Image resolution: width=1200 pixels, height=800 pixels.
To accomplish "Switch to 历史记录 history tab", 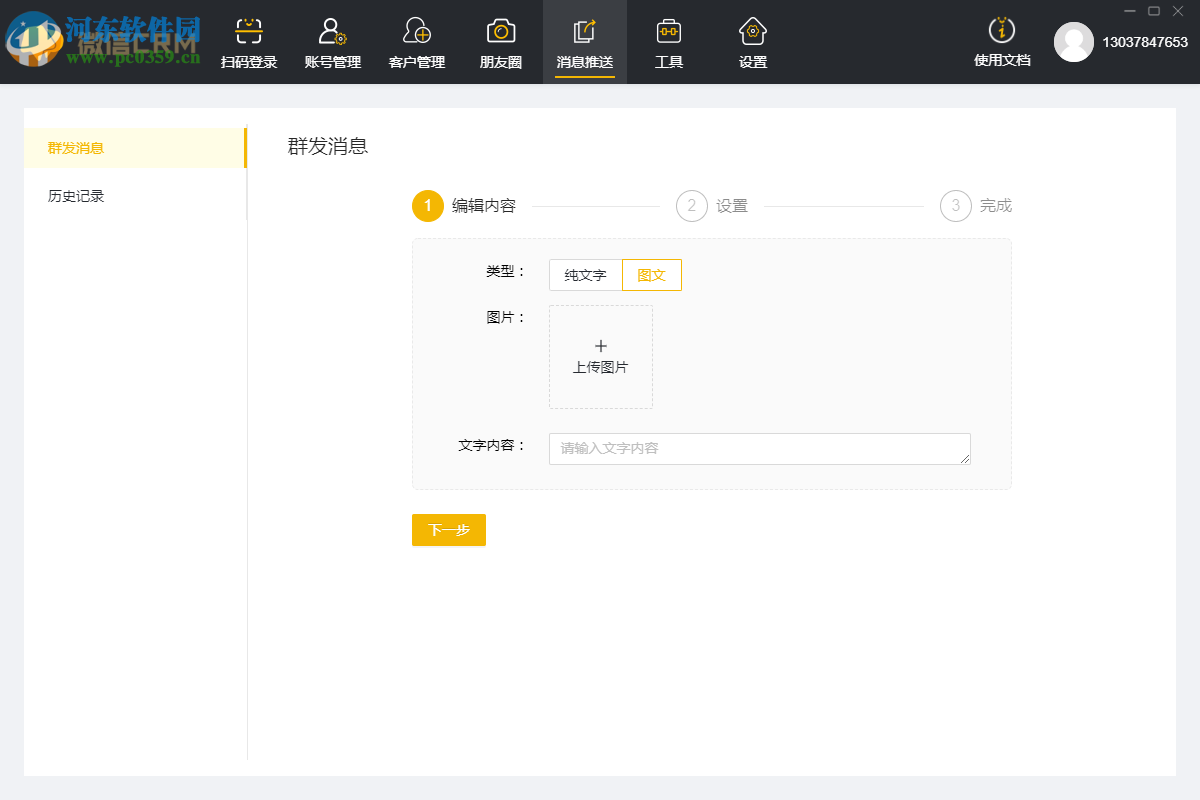I will pyautogui.click(x=75, y=195).
